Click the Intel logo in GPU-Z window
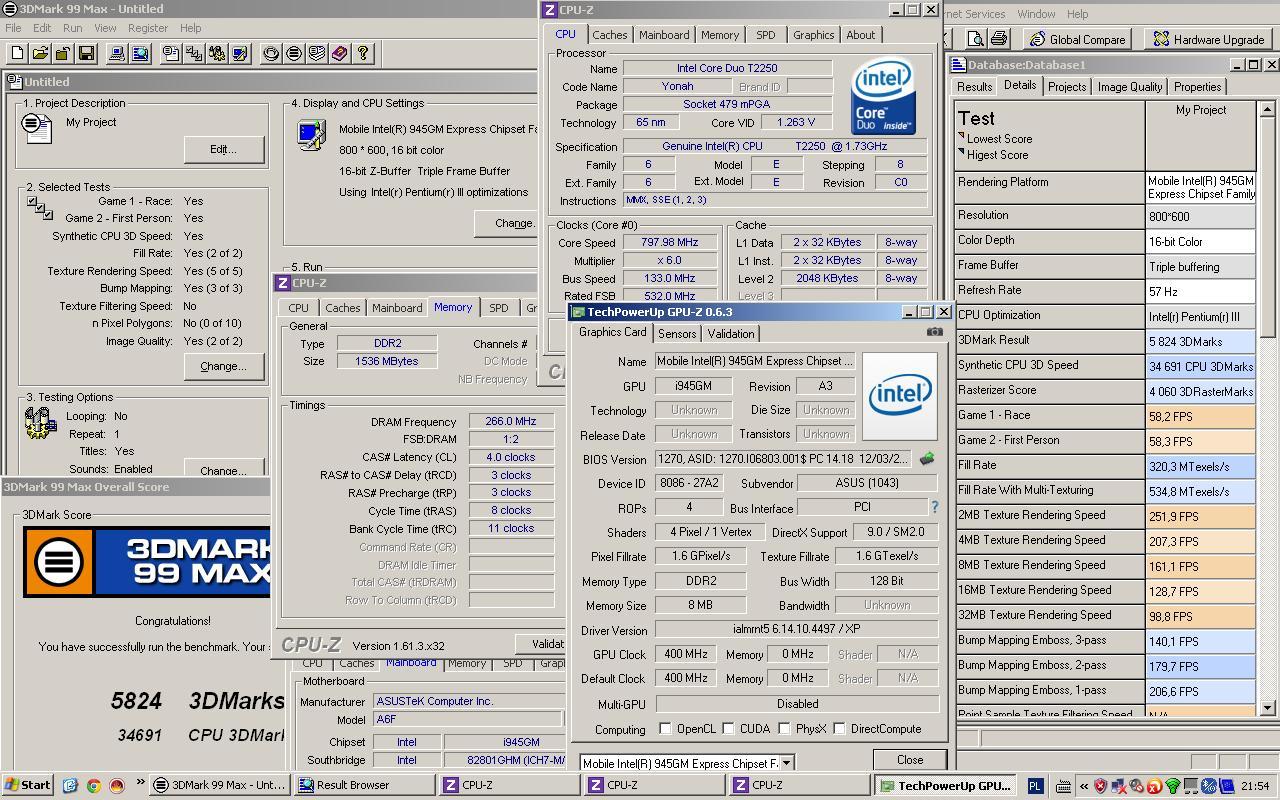 pyautogui.click(x=899, y=396)
